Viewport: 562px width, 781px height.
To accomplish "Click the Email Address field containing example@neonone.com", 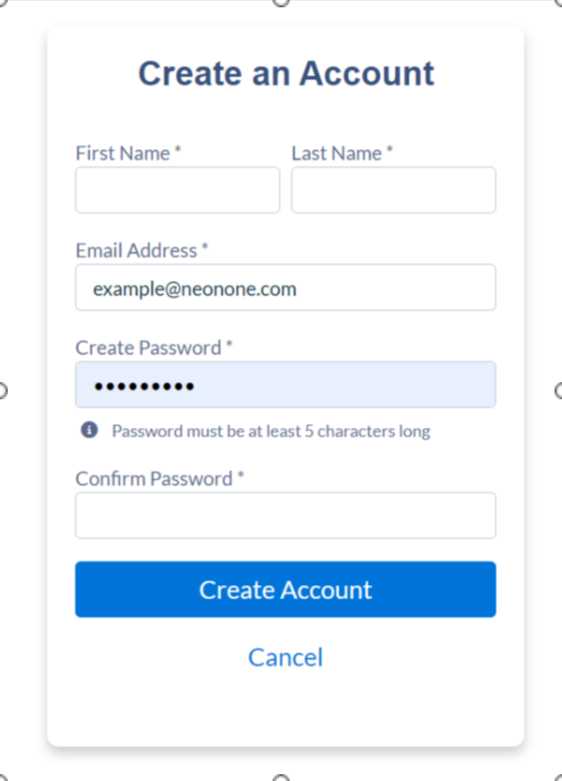I will 285,287.
